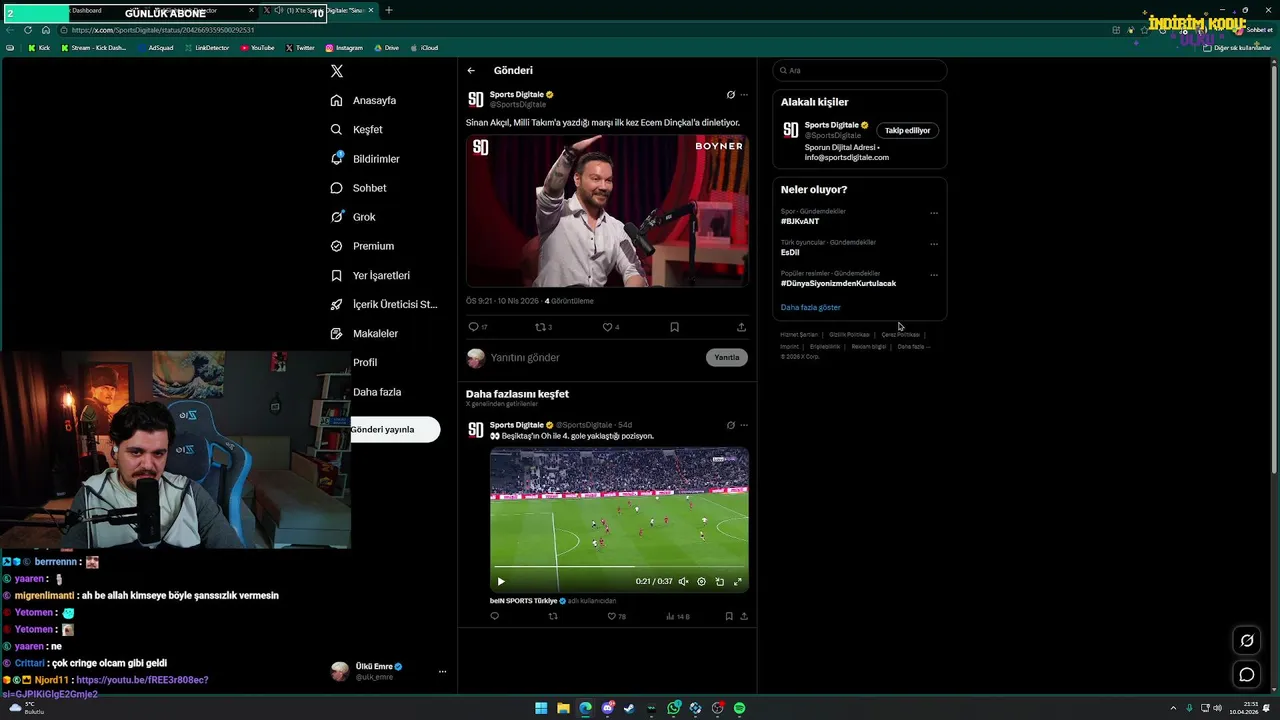Image resolution: width=1280 pixels, height=720 pixels.
Task: Like the main post with 4 likes
Action: click(x=610, y=327)
